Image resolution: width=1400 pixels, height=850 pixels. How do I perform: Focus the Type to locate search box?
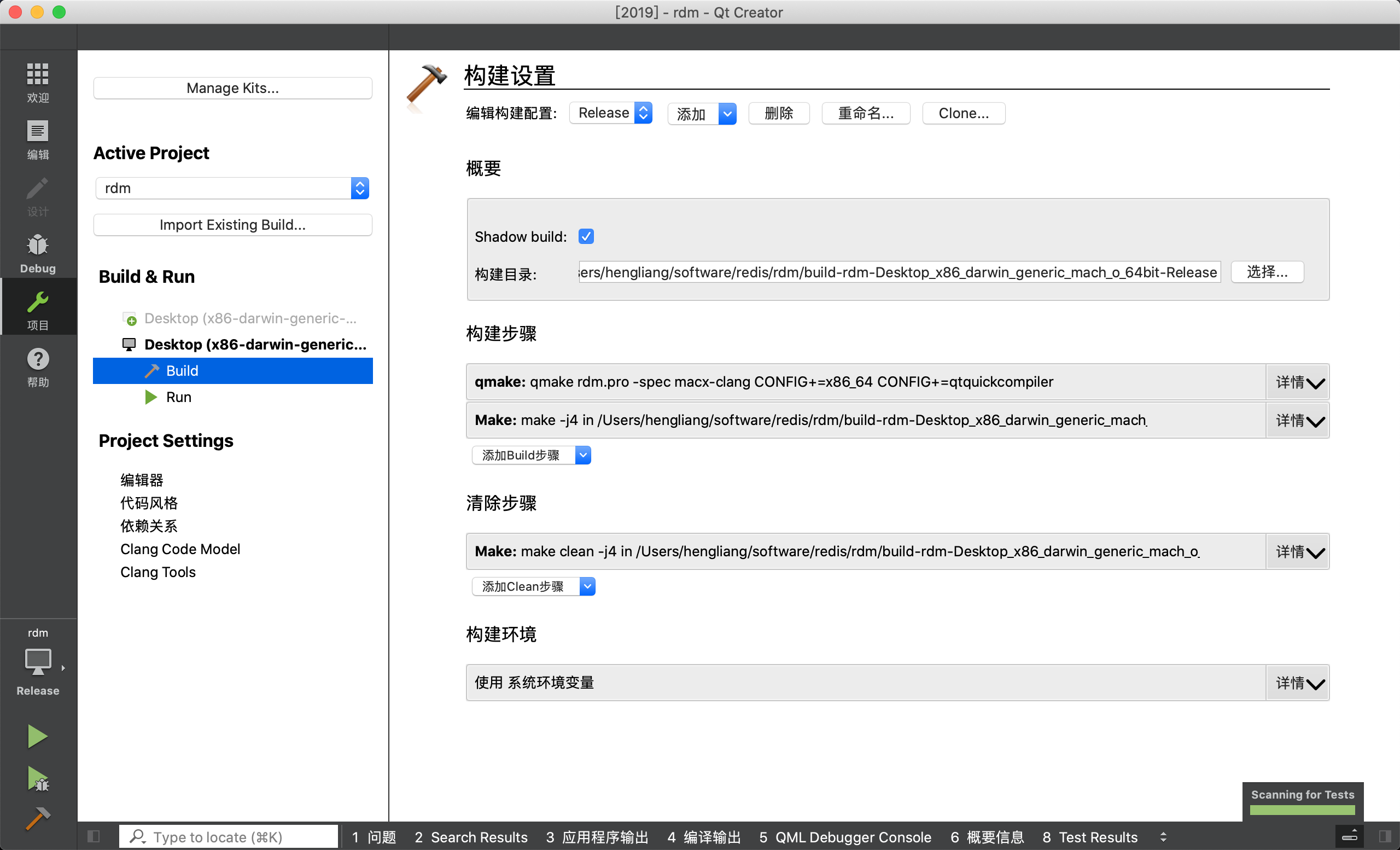pyautogui.click(x=229, y=837)
